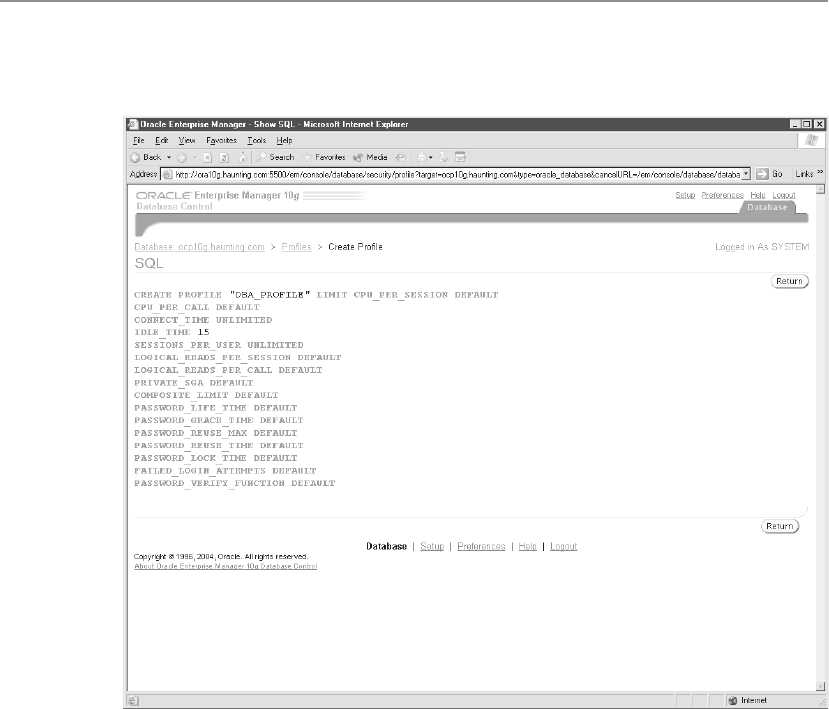
Task: Click the Logout link at top
Action: click(784, 195)
